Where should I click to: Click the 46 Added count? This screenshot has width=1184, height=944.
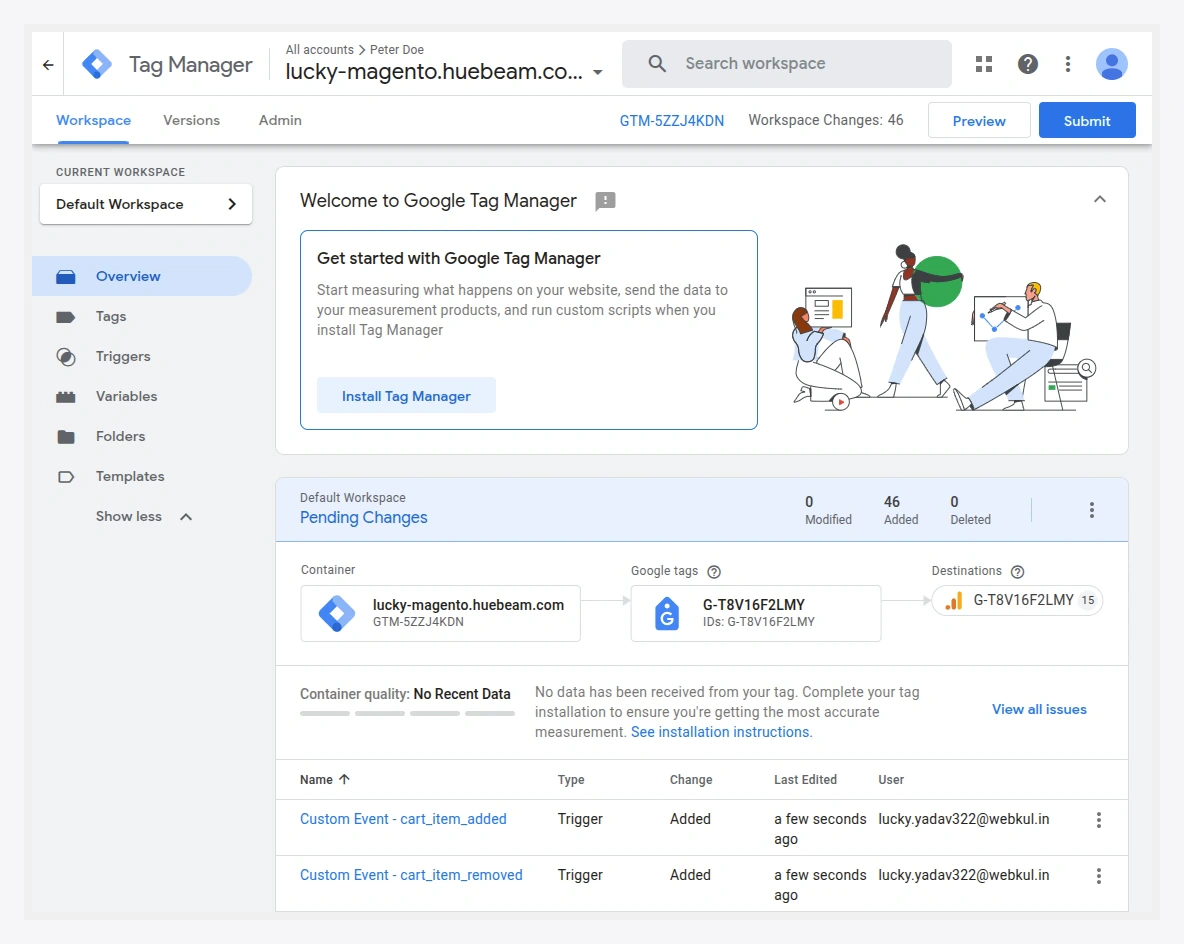tap(901, 511)
